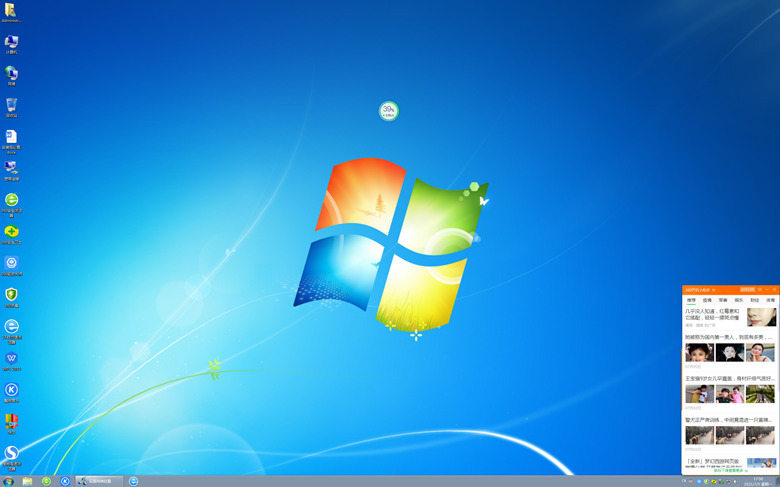
Task: Open the 梦幻西游网页版 ad headline
Action: [712, 462]
